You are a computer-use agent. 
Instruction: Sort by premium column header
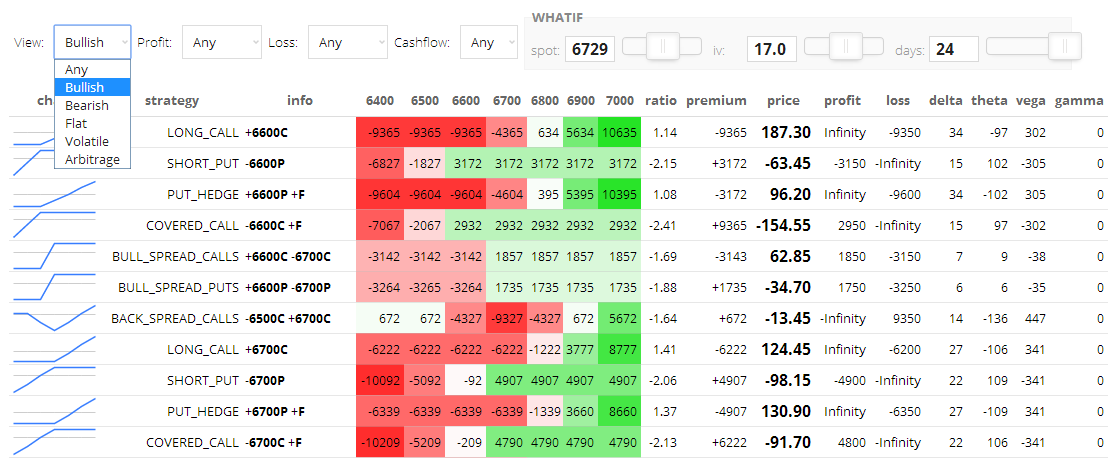[x=716, y=101]
